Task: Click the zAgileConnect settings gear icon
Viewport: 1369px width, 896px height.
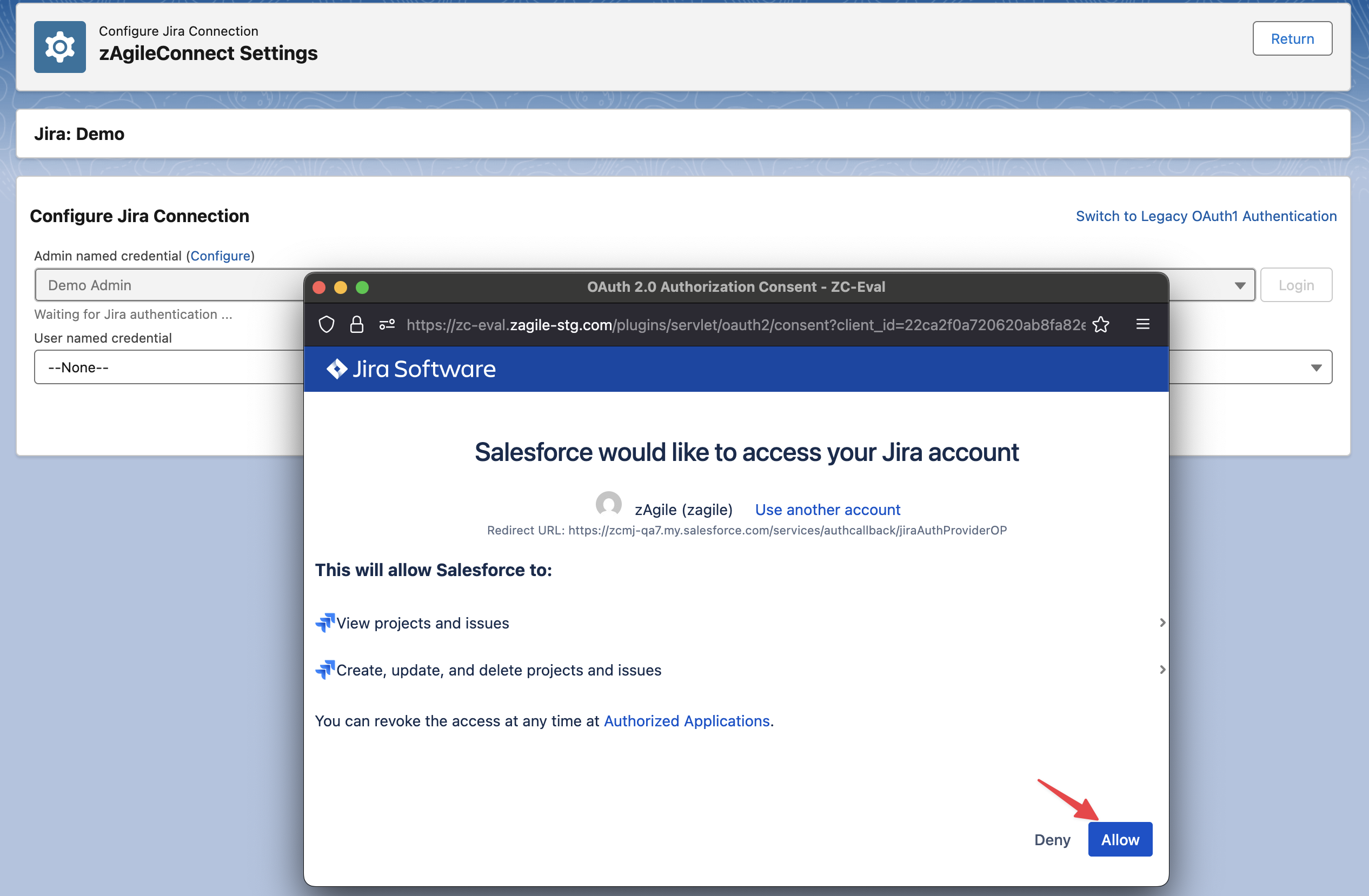Action: (x=60, y=47)
